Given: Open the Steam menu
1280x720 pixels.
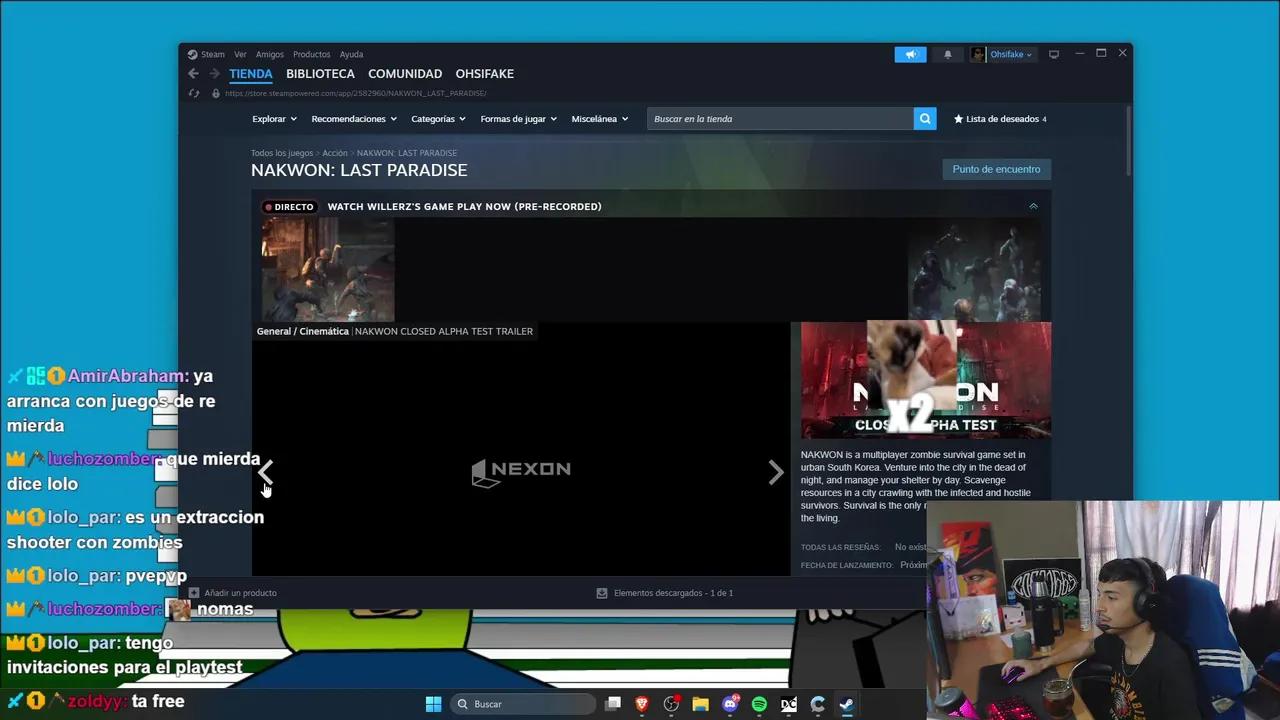Looking at the screenshot, I should (213, 54).
